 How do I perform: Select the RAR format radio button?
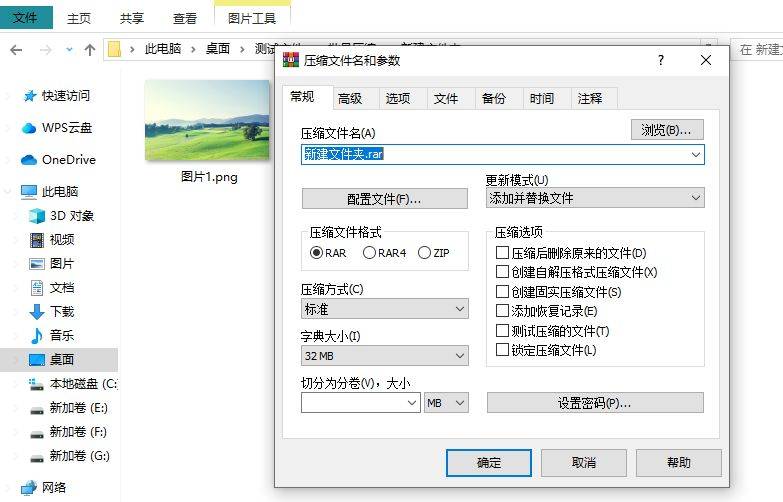pyautogui.click(x=316, y=253)
